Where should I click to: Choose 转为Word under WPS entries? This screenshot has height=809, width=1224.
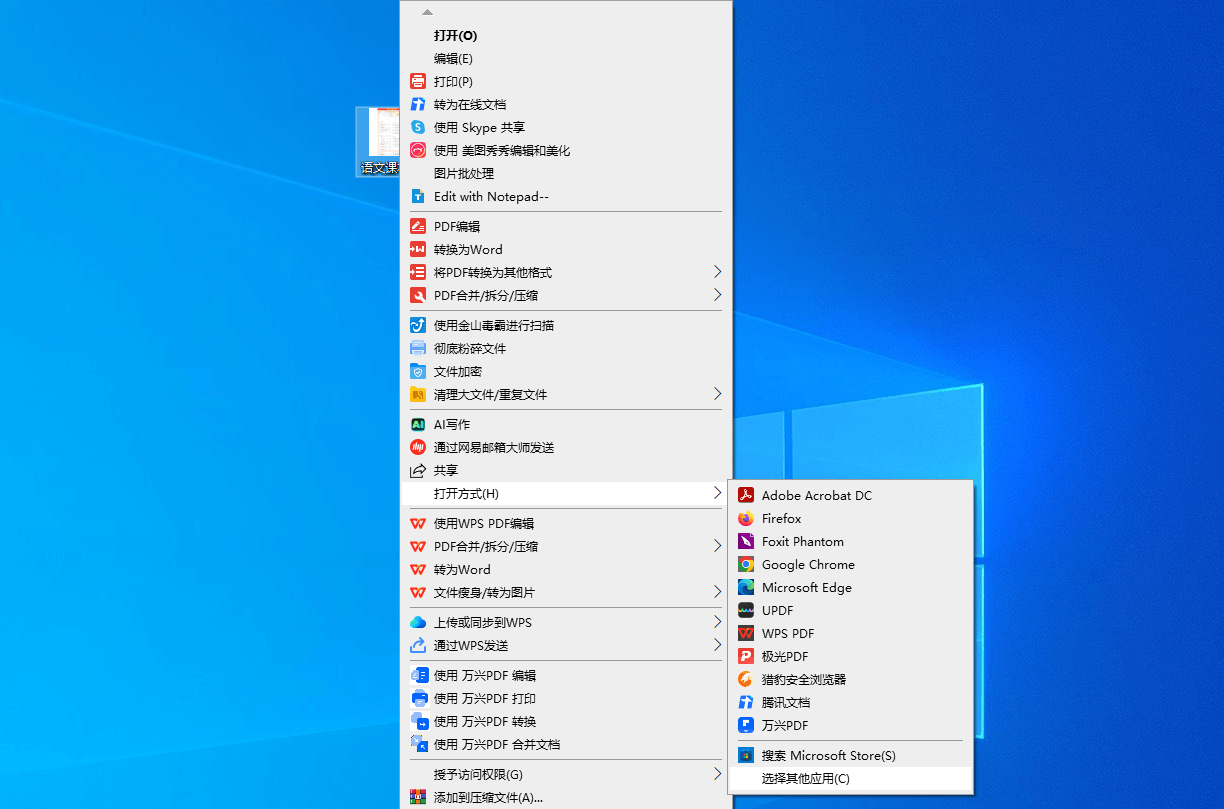pyautogui.click(x=565, y=570)
